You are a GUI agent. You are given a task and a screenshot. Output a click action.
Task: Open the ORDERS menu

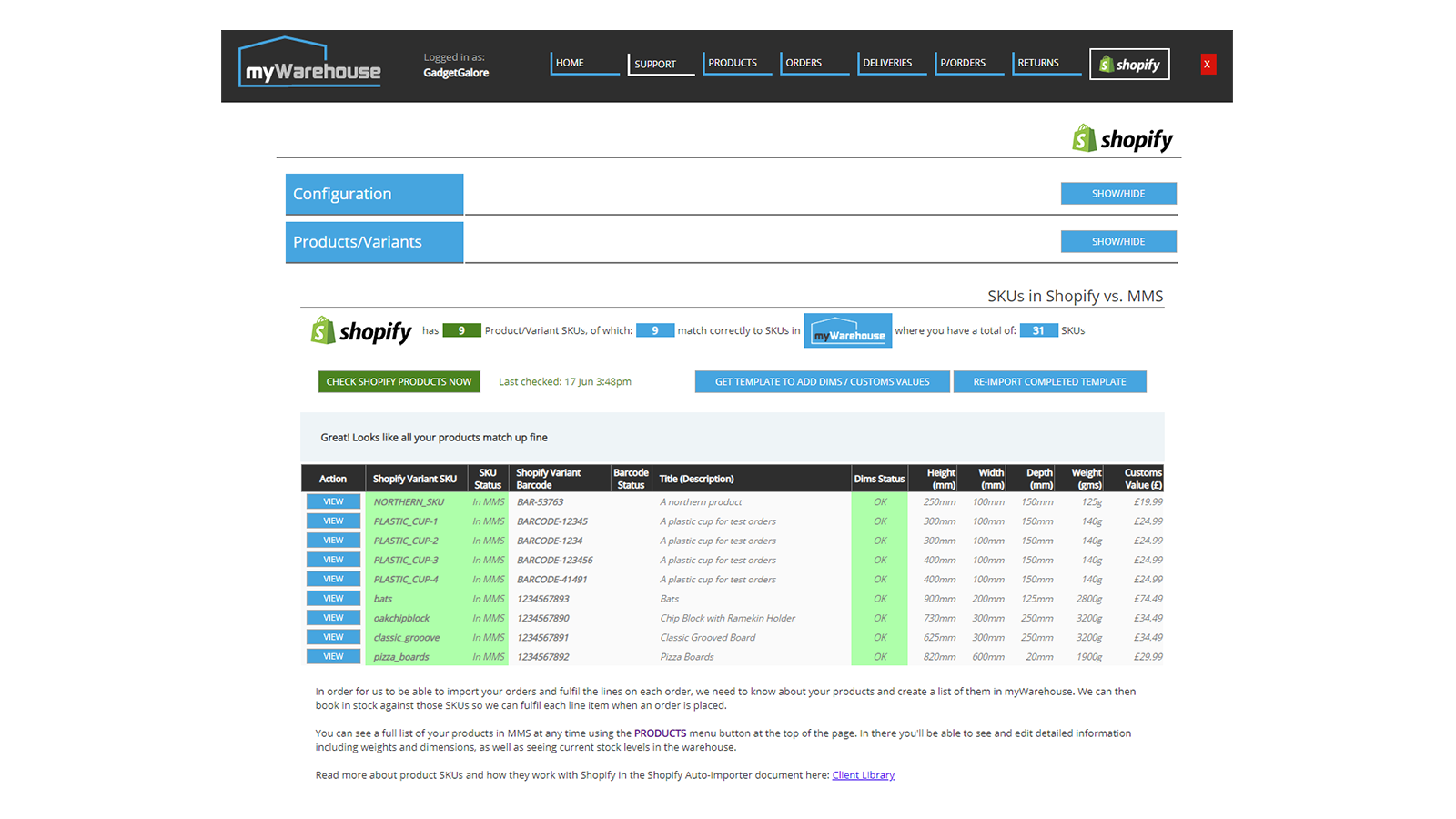pos(814,63)
